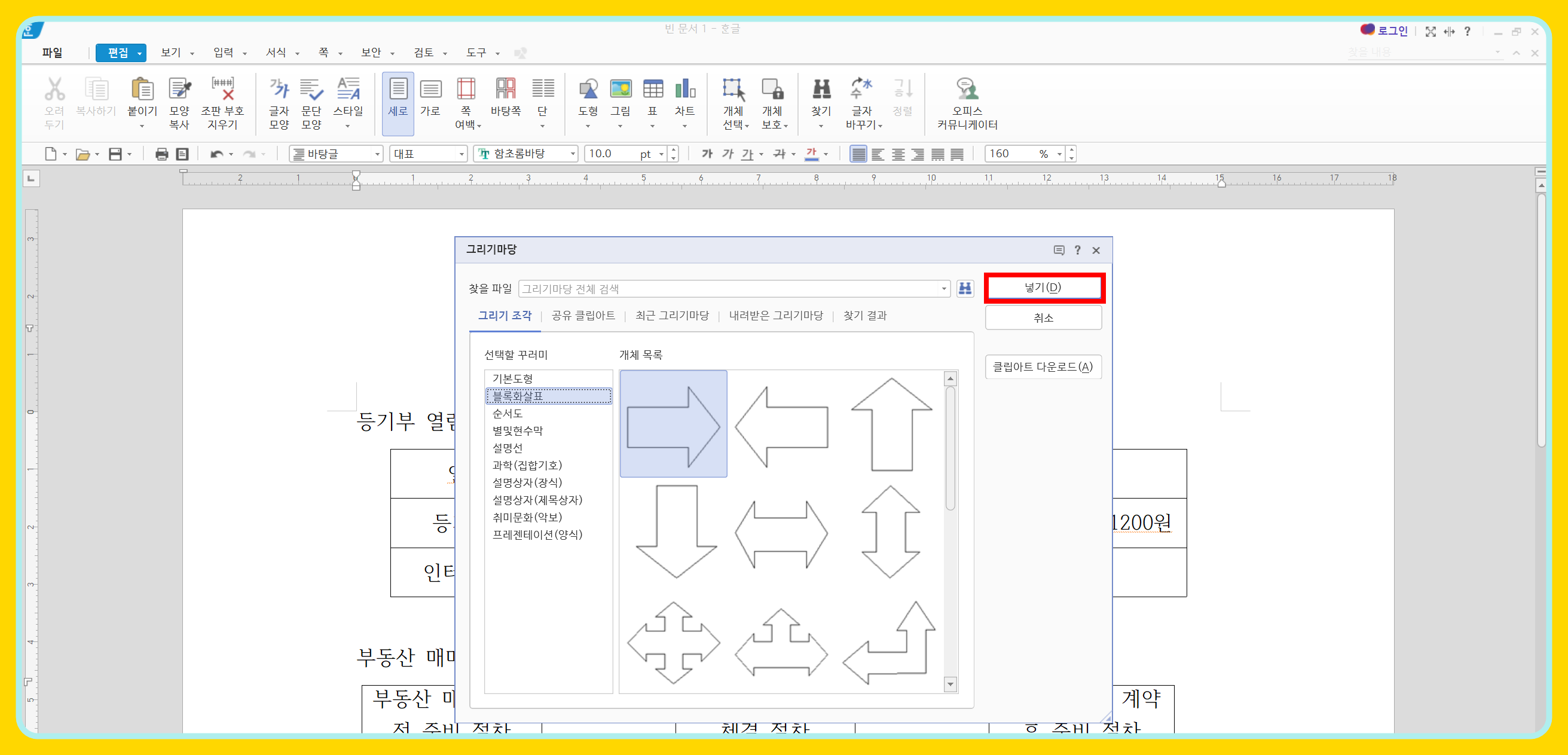Viewport: 1568px width, 755px height.
Task: Click the Table (표) icon in ribbon
Action: [653, 90]
